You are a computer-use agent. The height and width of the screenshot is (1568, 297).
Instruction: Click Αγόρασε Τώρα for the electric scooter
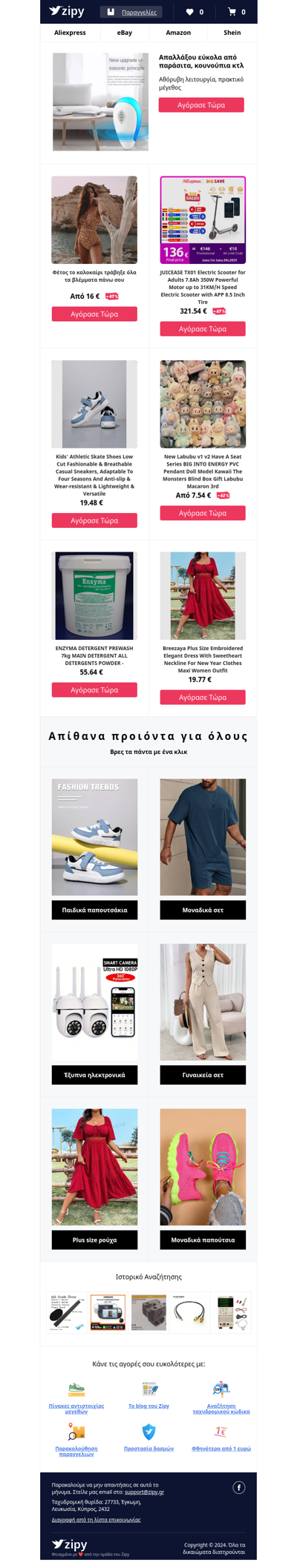click(203, 329)
